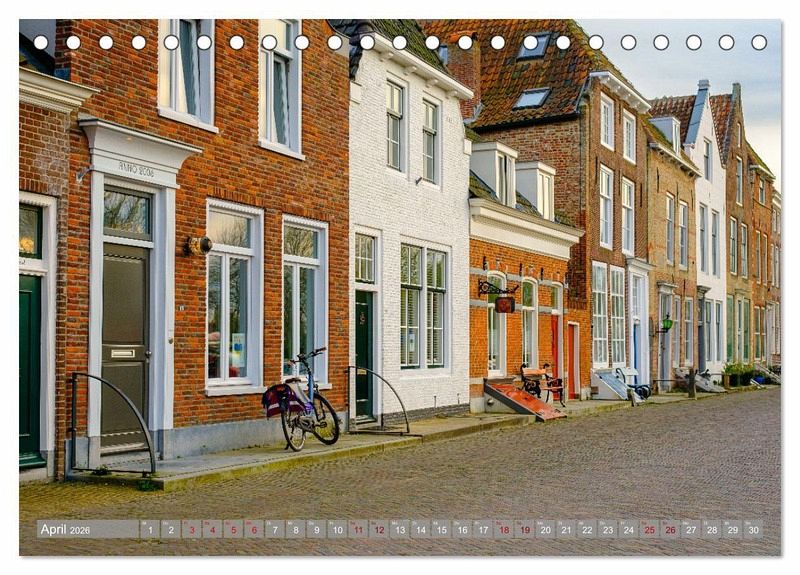Select red date 25 in the strip
Screen dimensions: 800x575
(x=649, y=530)
